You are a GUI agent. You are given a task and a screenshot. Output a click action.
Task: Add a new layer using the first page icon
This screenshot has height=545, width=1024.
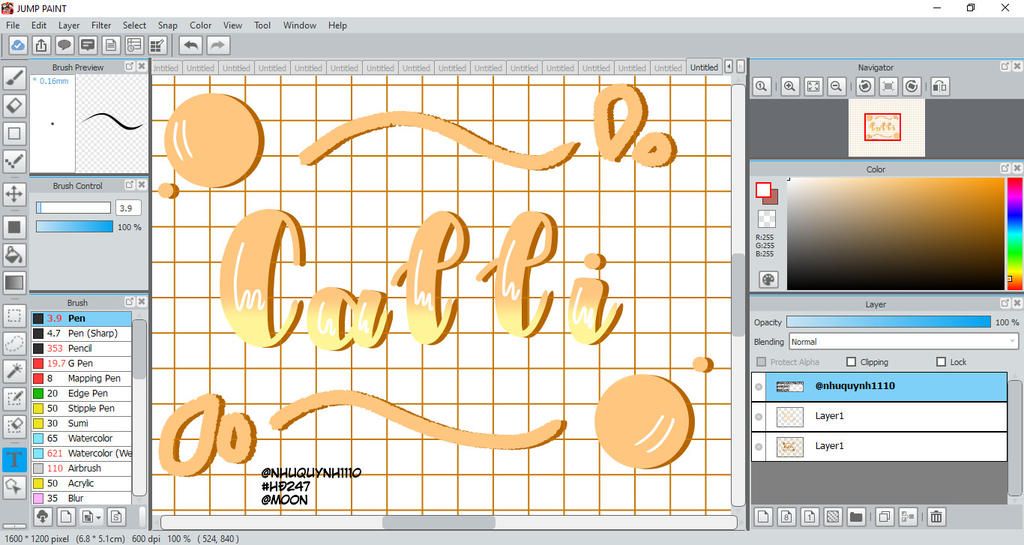coord(763,517)
